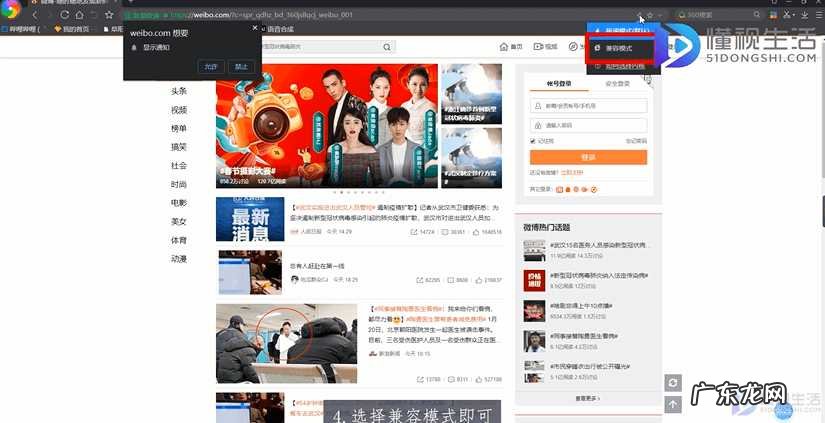Click the password input field
This screenshot has height=423, width=825.
[589, 126]
